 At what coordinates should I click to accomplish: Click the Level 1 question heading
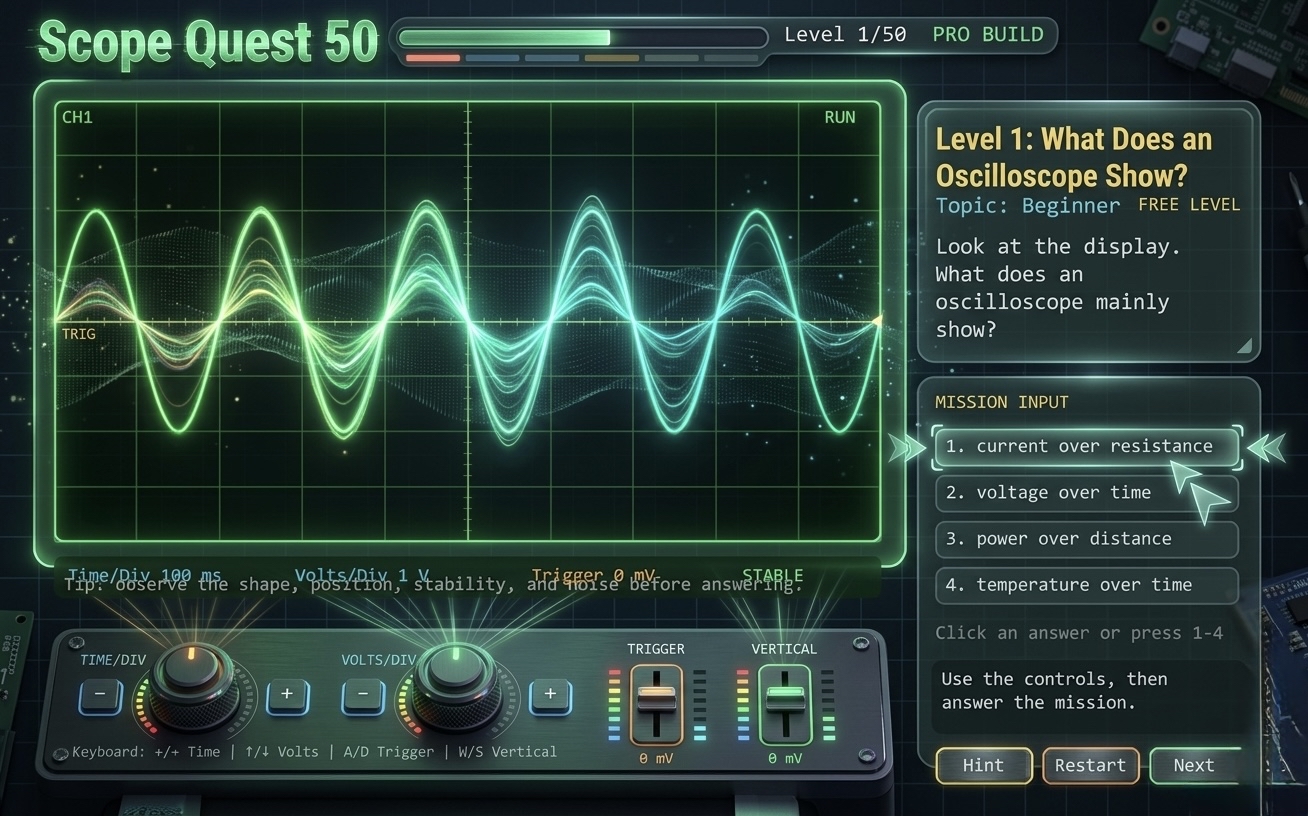(1074, 157)
